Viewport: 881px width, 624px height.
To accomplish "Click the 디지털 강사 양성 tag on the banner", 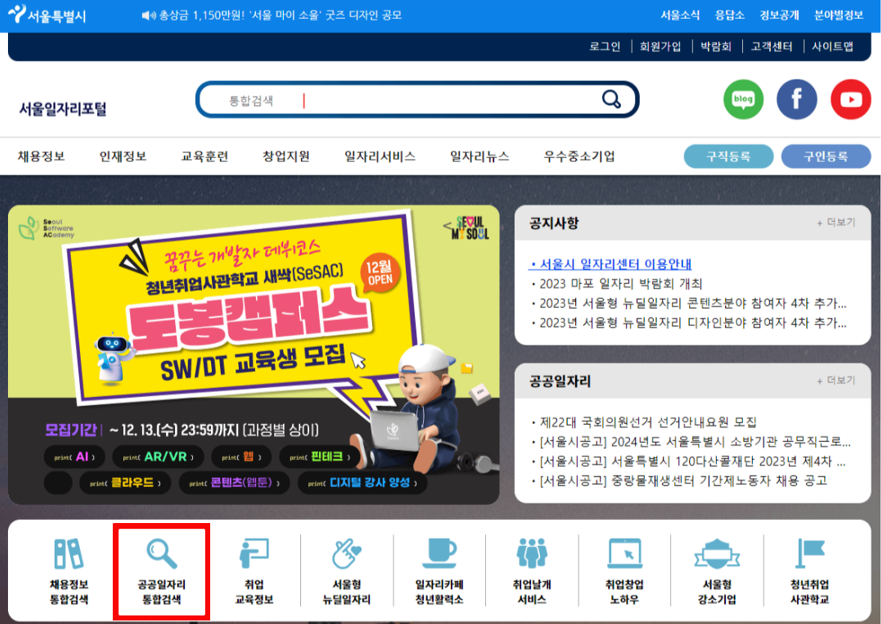I will click(362, 482).
